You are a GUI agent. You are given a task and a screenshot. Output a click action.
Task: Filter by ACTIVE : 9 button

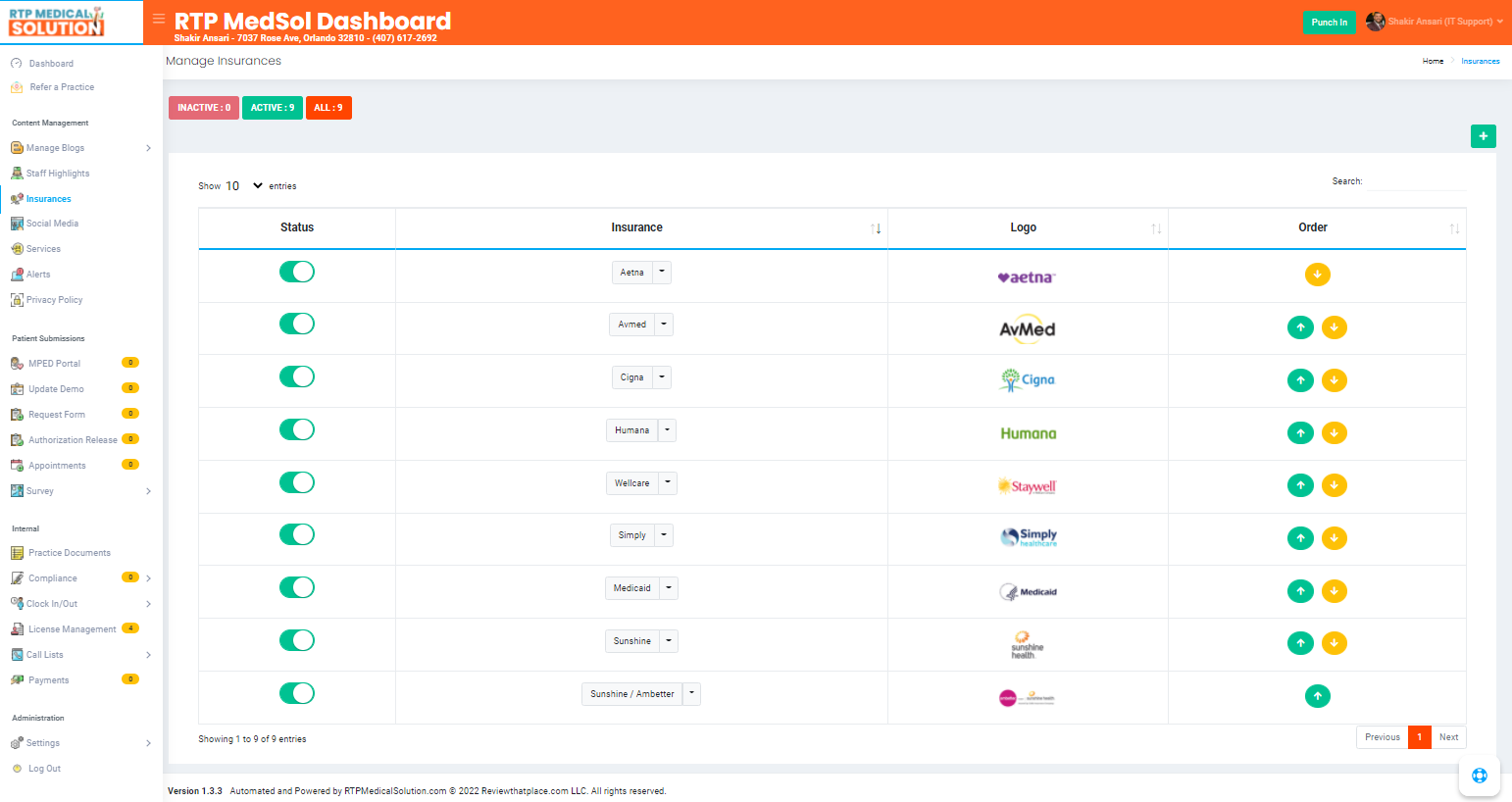(273, 108)
